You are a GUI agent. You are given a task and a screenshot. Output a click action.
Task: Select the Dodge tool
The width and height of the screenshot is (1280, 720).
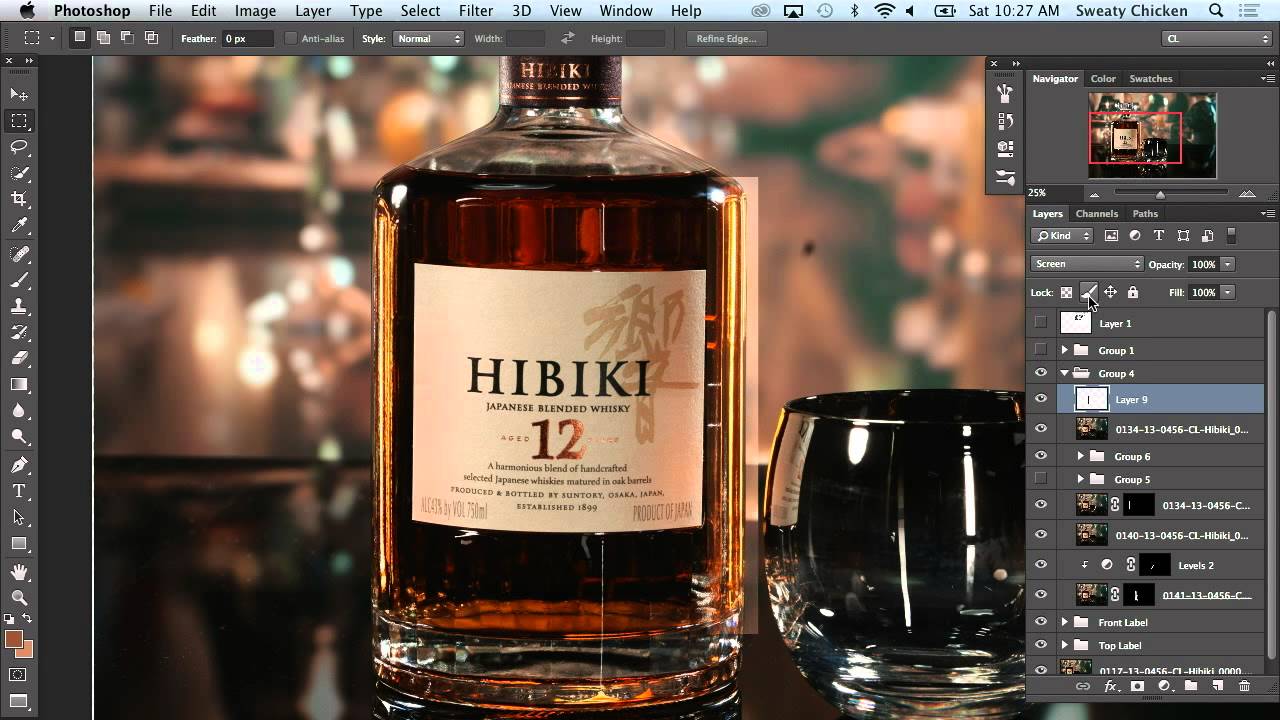pyautogui.click(x=19, y=437)
